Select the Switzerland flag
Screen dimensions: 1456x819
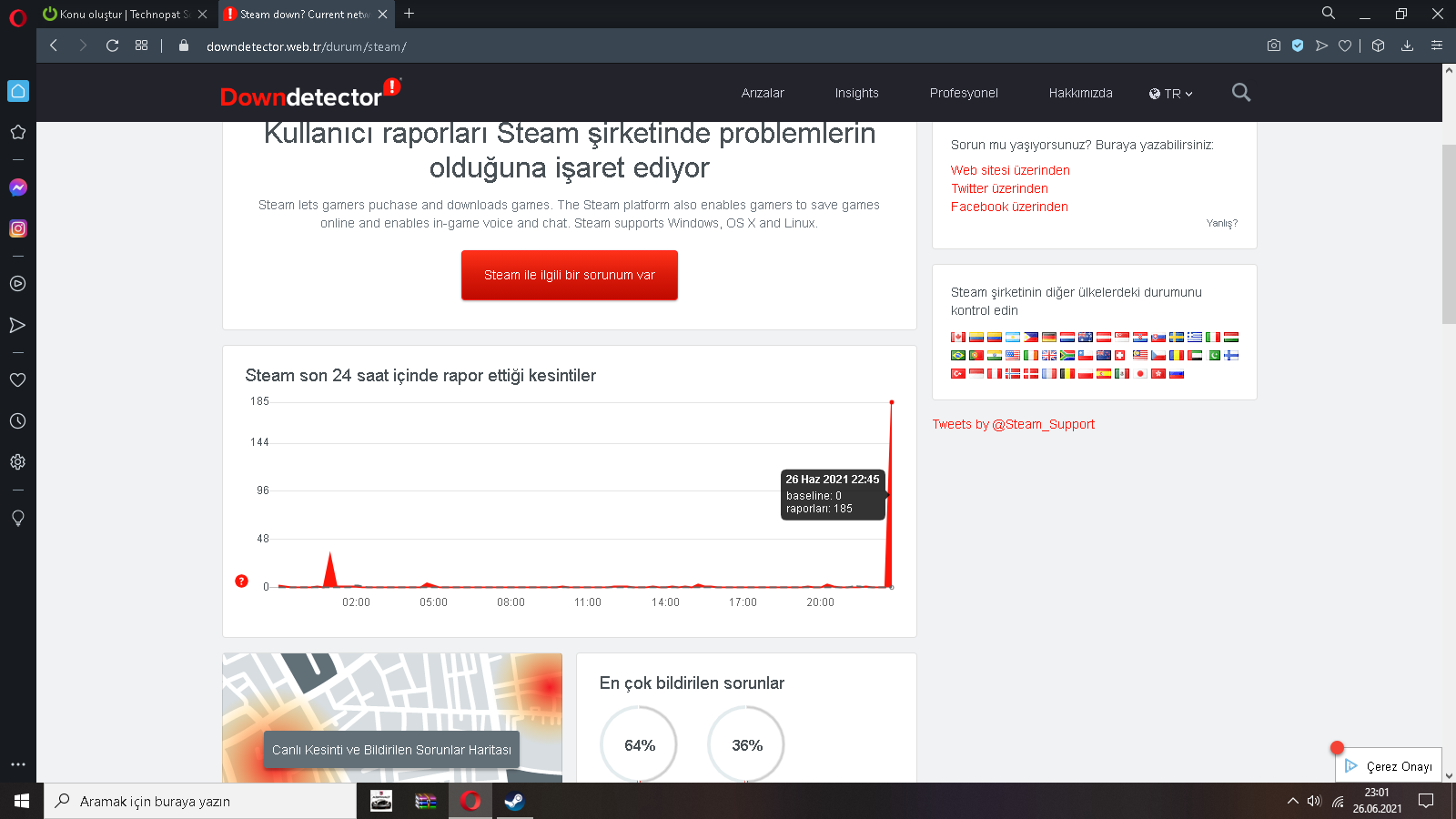click(x=1121, y=356)
